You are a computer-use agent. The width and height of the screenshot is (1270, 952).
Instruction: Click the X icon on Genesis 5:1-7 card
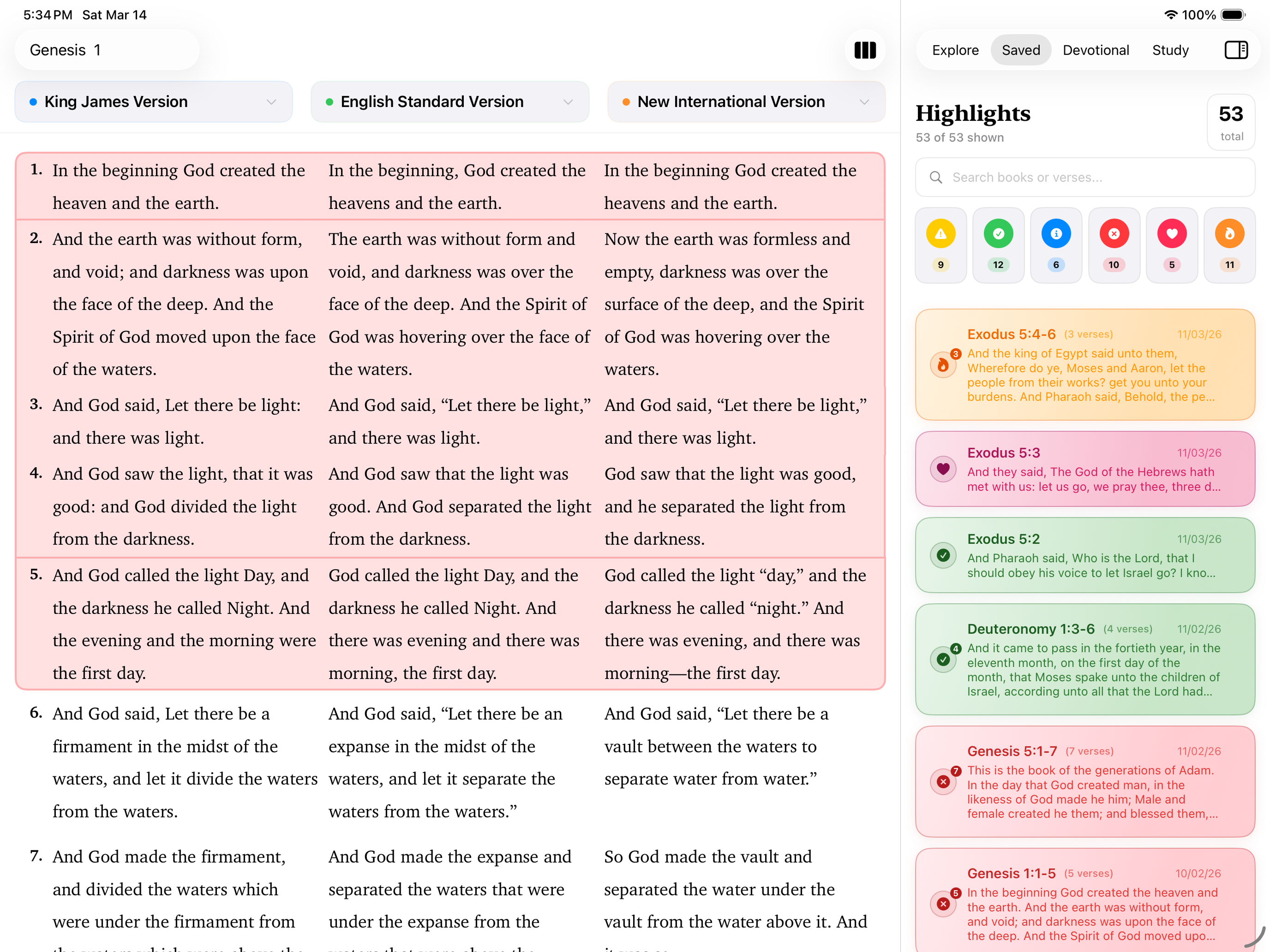pos(943,782)
